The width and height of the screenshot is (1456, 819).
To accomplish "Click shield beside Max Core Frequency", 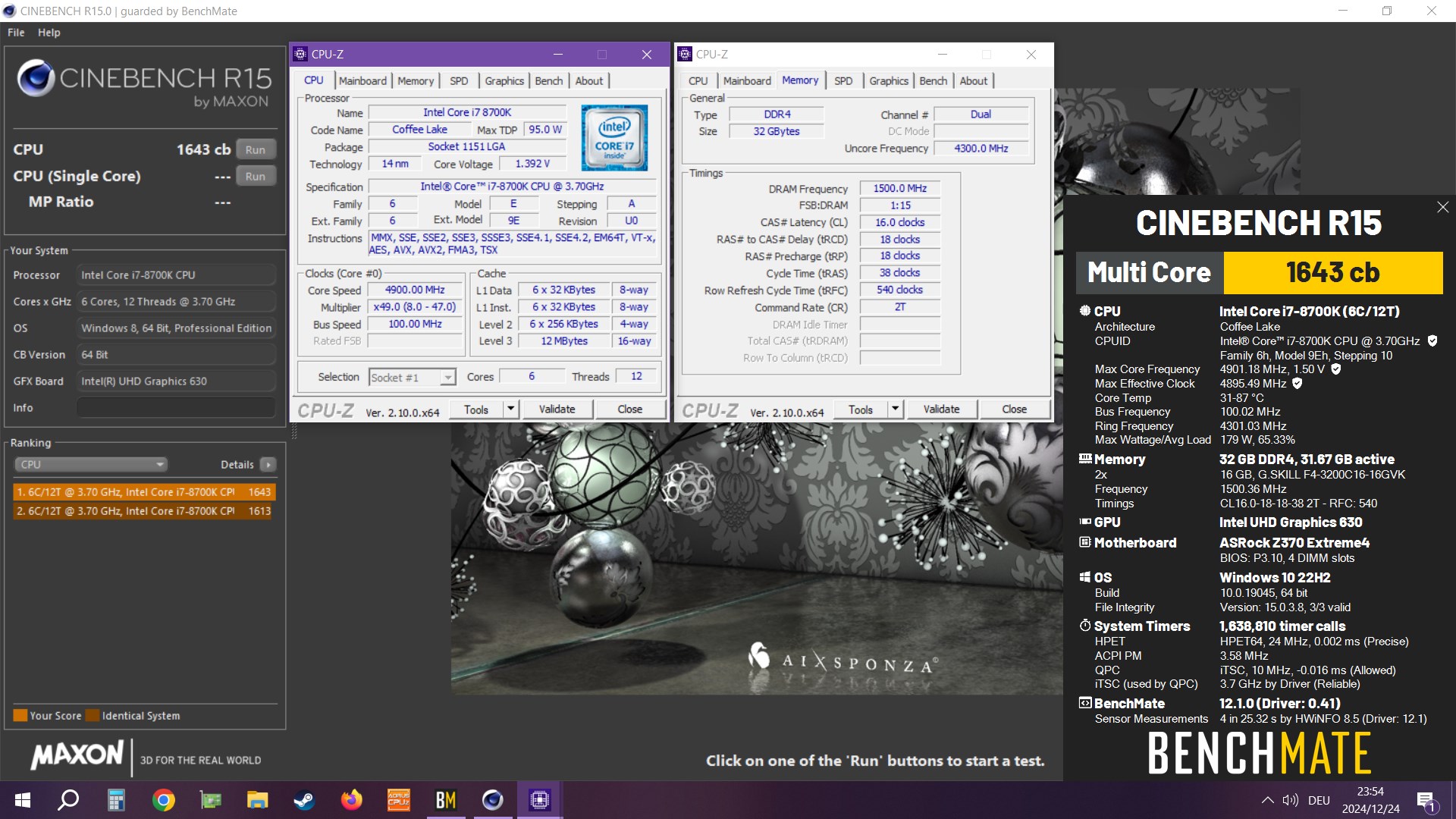I will click(x=1336, y=369).
